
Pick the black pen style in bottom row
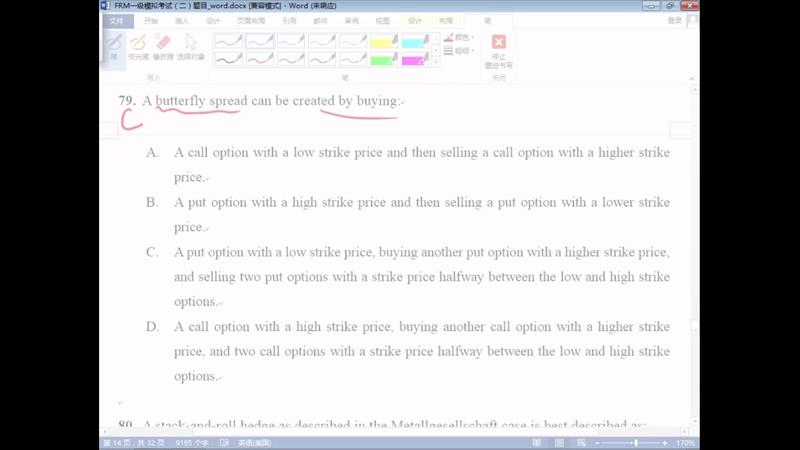coord(229,59)
